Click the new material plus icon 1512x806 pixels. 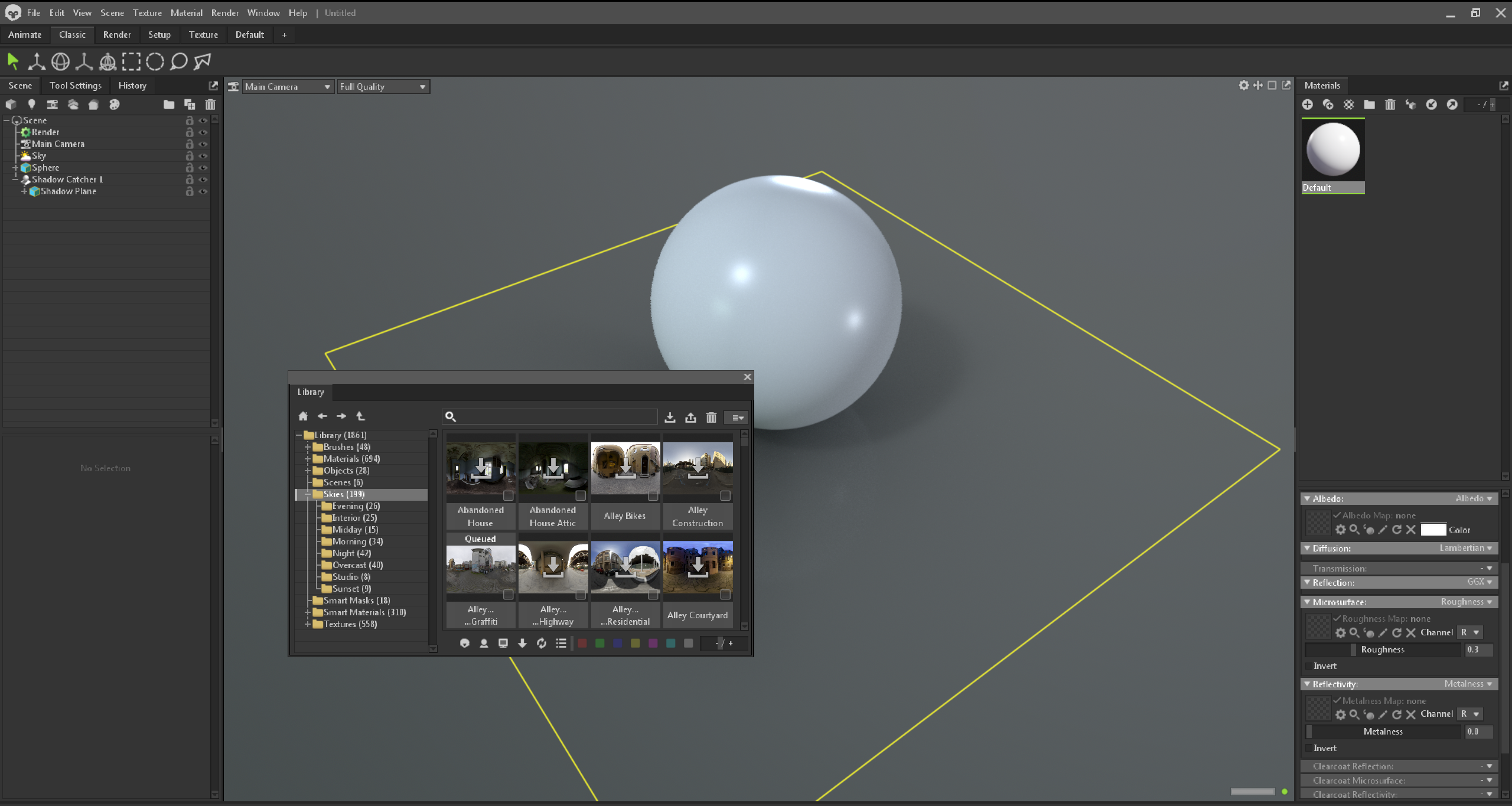coord(1308,105)
